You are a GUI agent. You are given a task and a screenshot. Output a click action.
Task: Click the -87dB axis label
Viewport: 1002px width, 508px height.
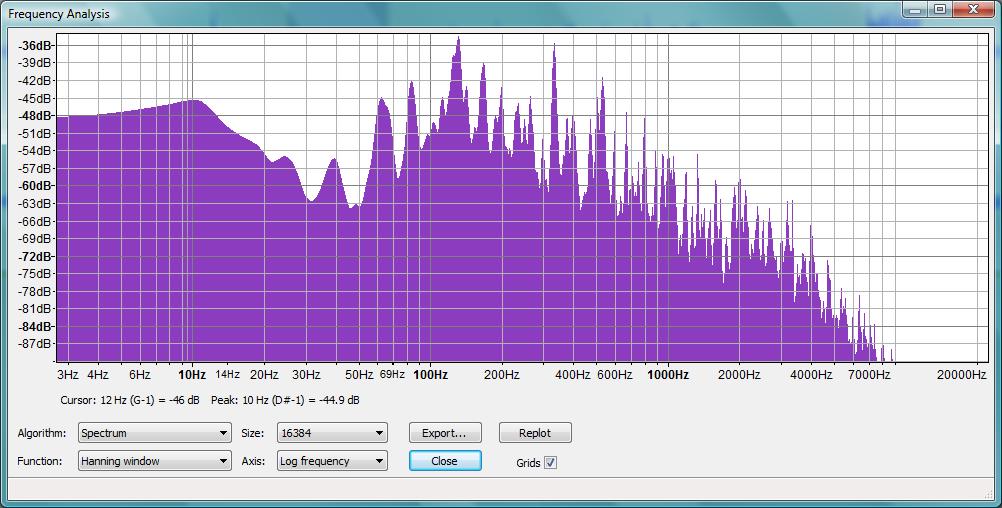[36, 344]
